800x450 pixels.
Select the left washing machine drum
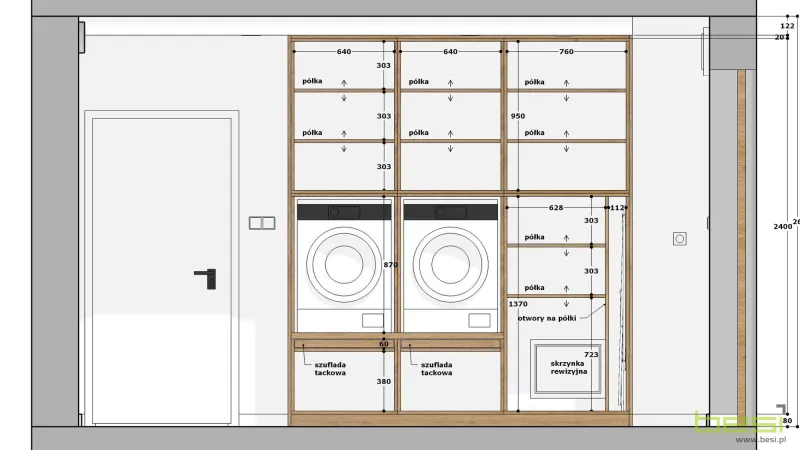click(344, 265)
